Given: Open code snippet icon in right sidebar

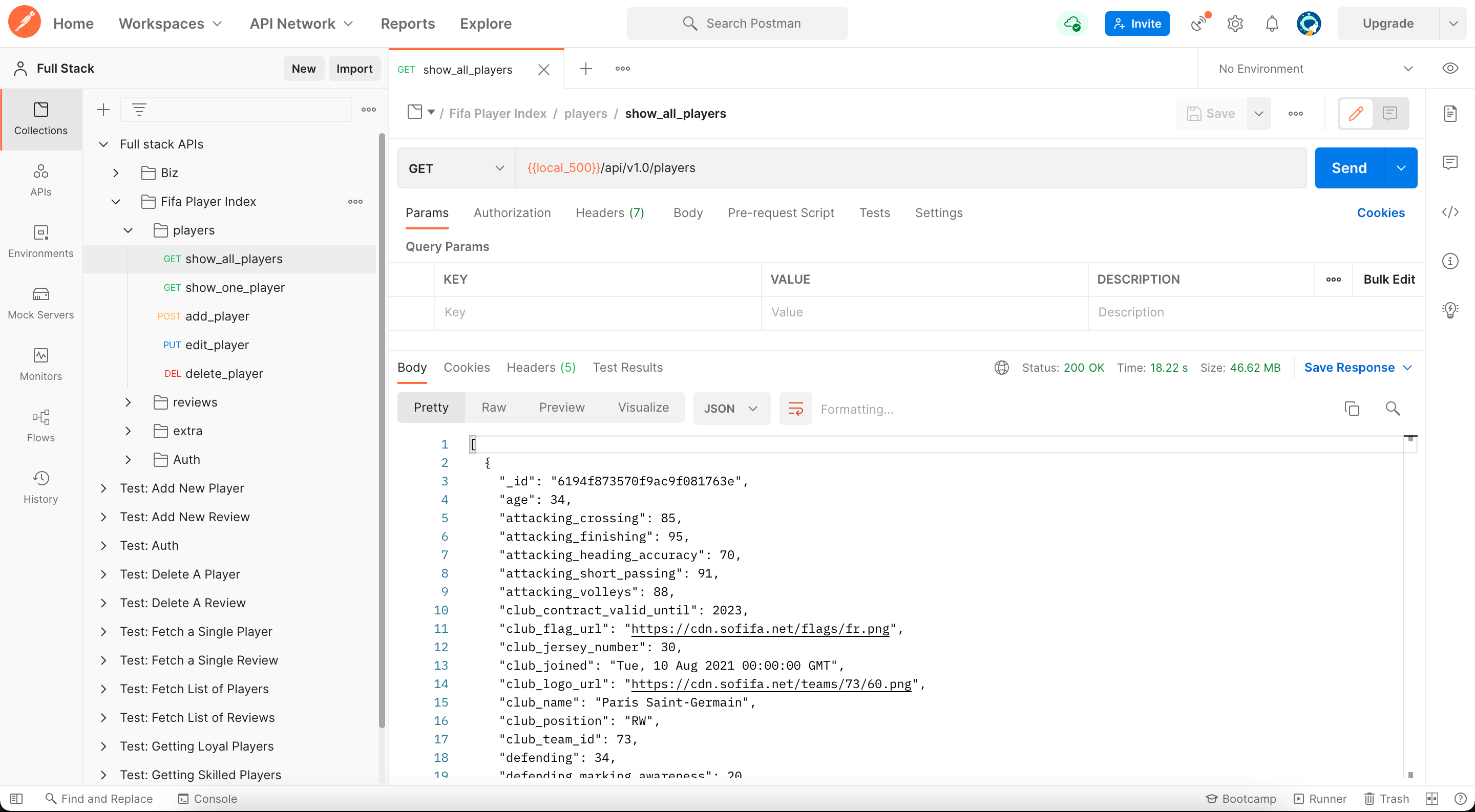Looking at the screenshot, I should [1450, 212].
